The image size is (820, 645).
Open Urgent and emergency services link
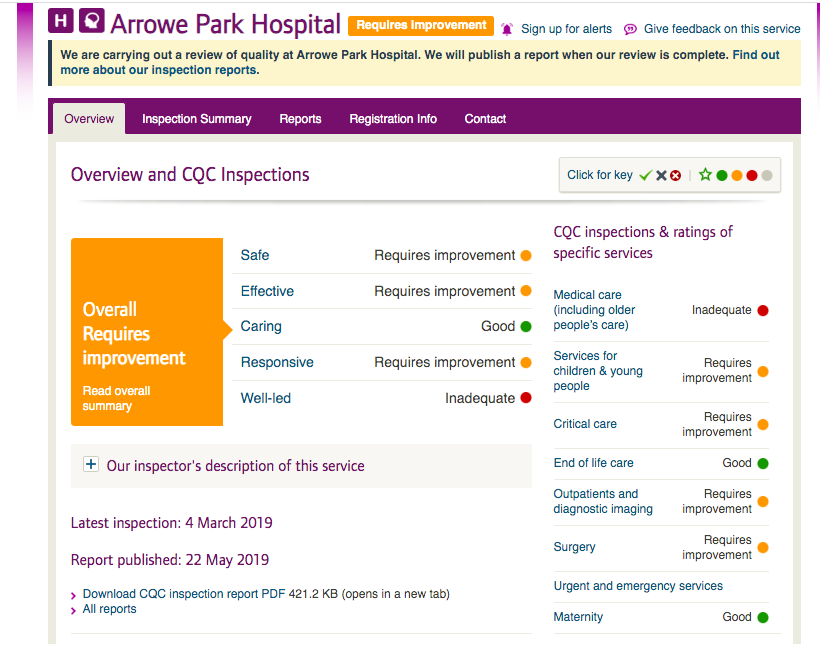(638, 586)
